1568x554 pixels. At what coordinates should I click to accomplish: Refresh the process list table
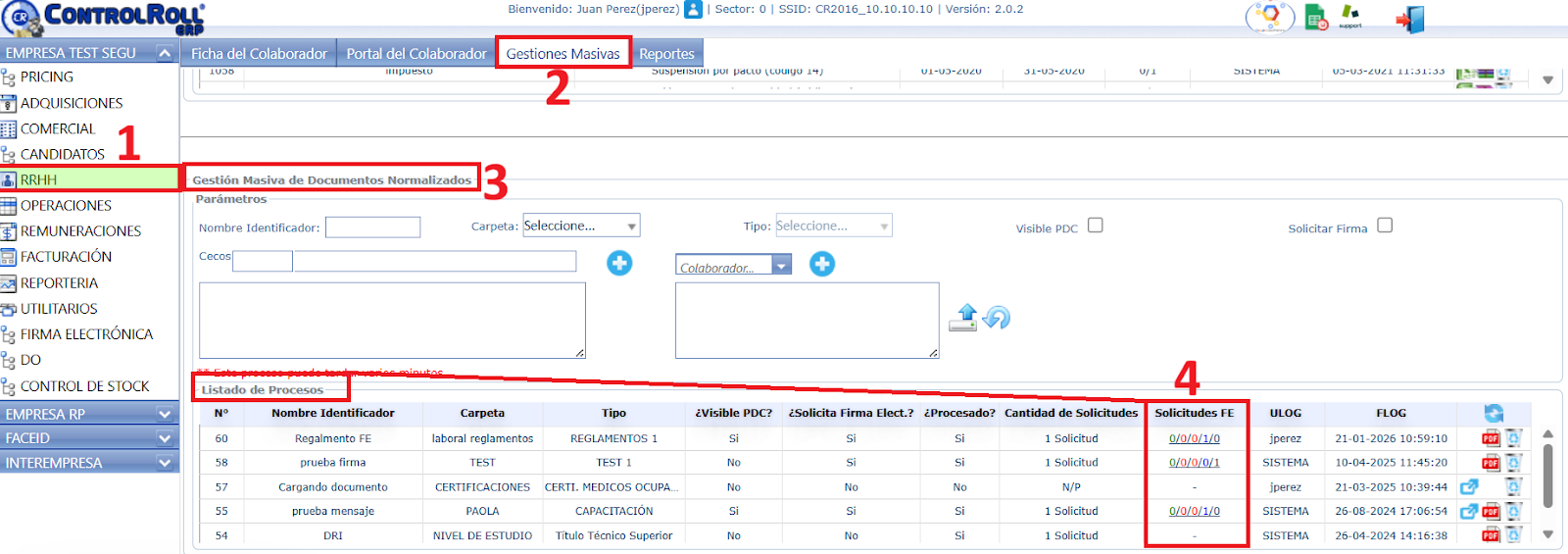pos(1494,413)
